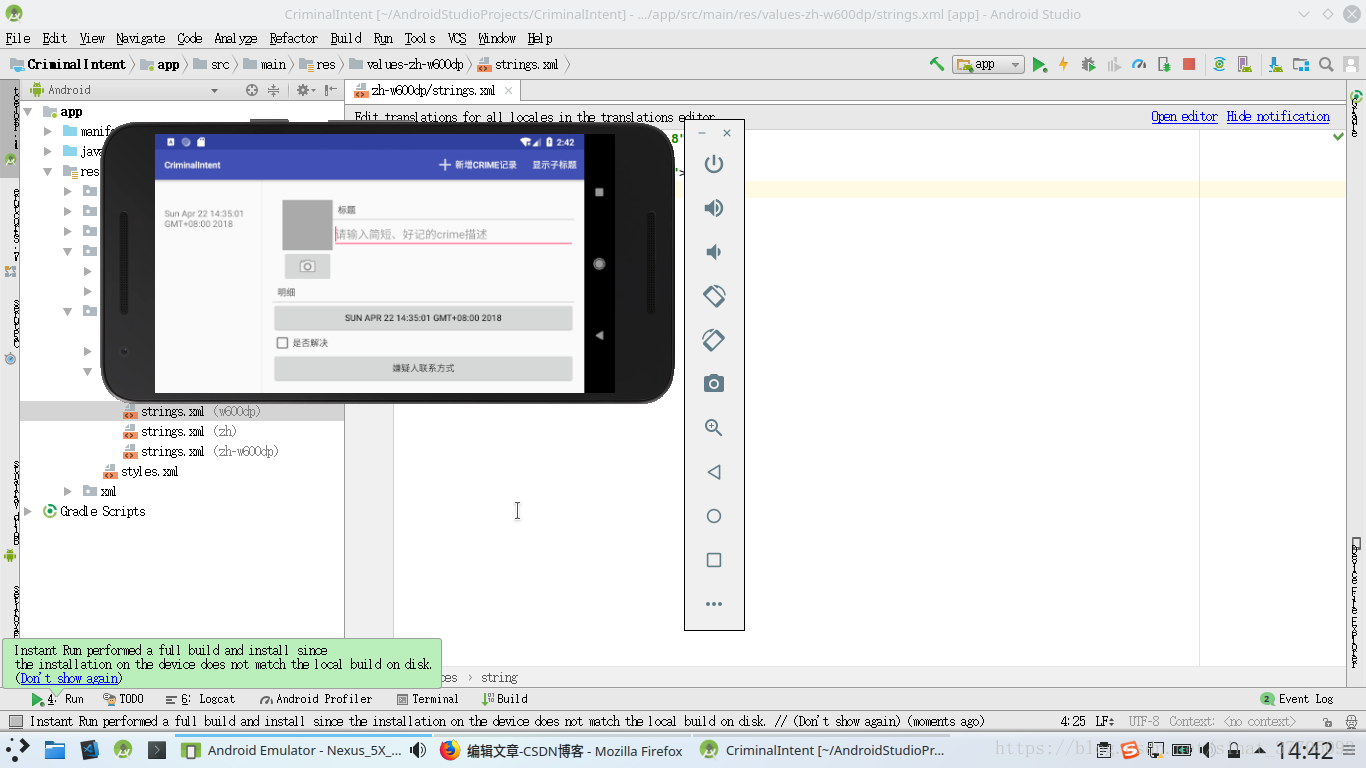Viewport: 1366px width, 768px height.
Task: Open the Terminal tool window tab
Action: [428, 699]
